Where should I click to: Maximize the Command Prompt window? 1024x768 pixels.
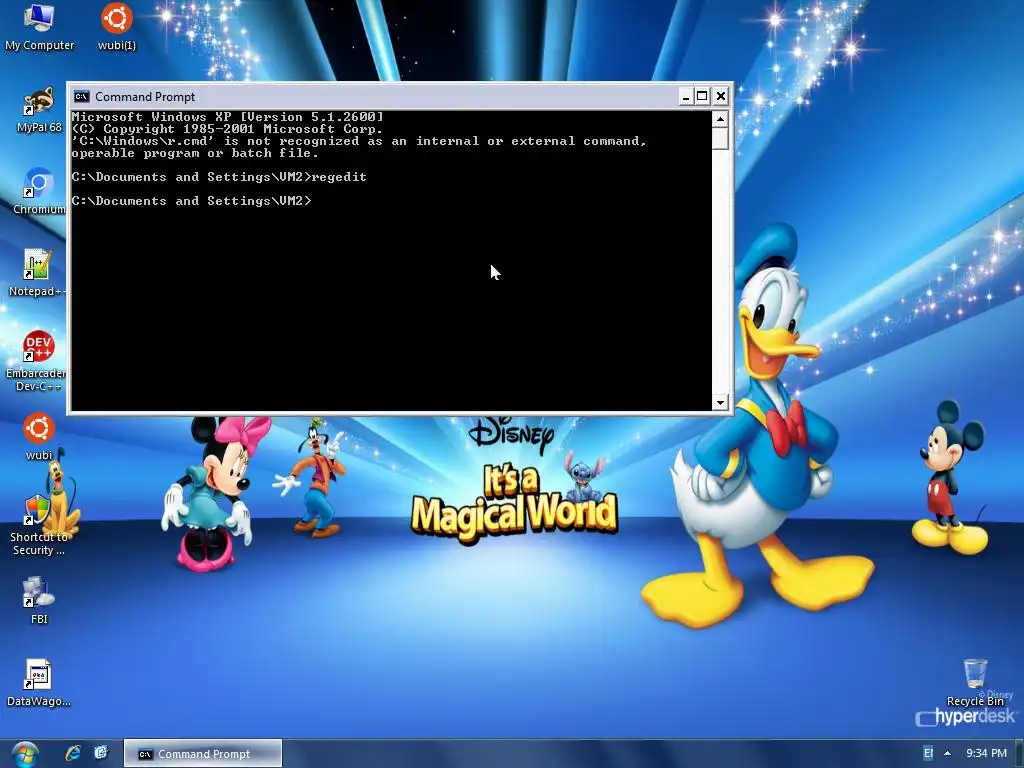click(702, 97)
